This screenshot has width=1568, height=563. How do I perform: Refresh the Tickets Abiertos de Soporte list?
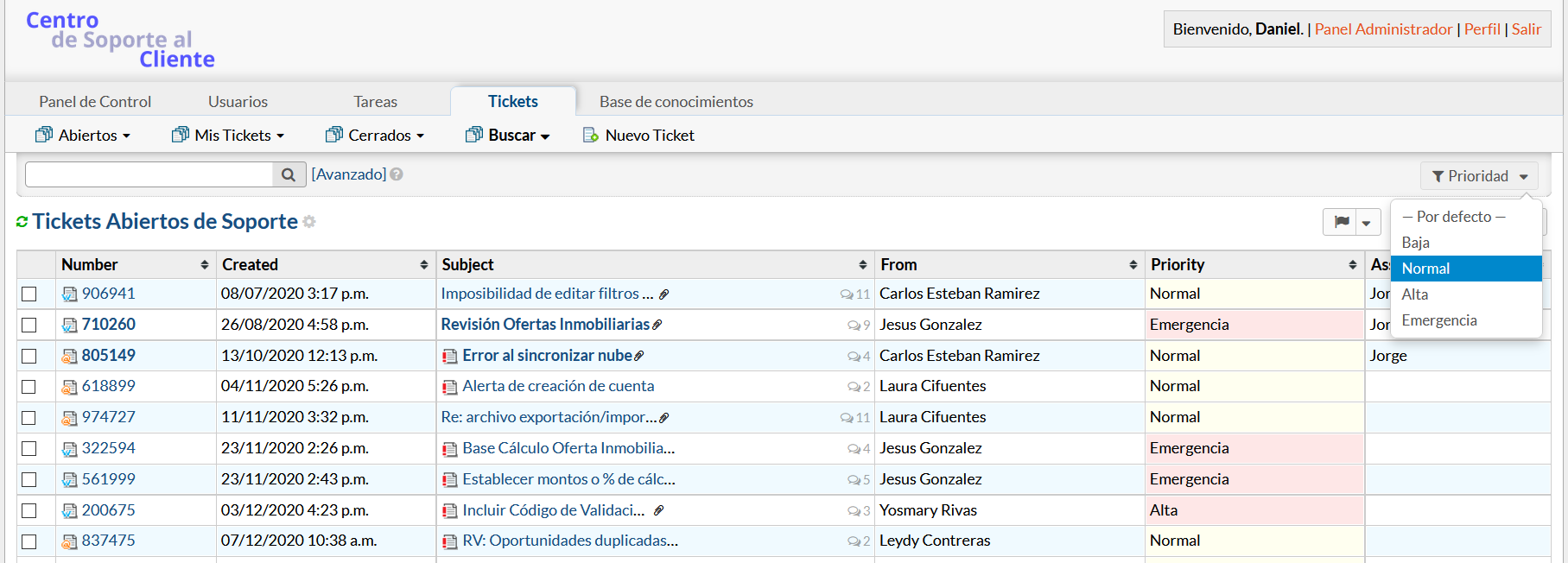pos(22,222)
